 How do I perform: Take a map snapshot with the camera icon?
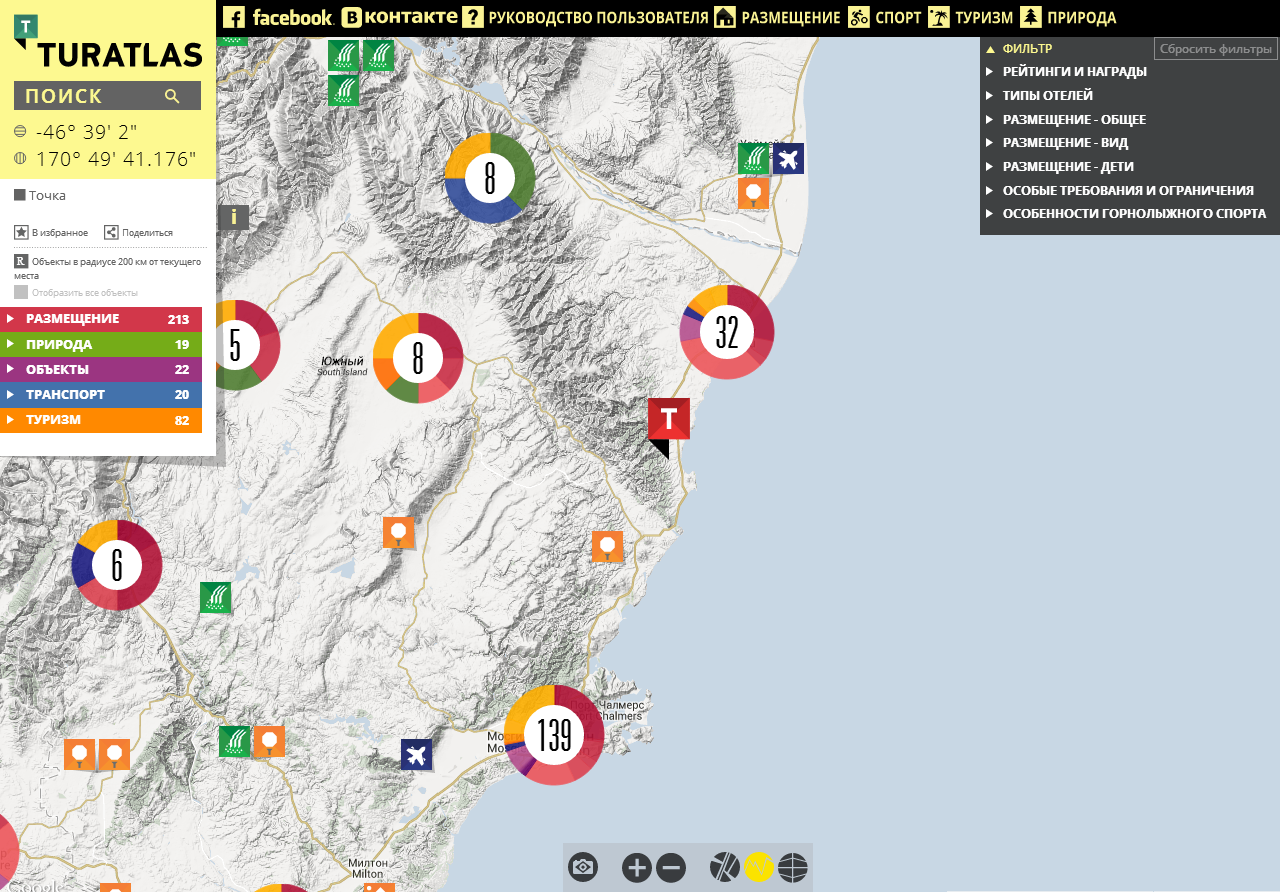point(583,867)
